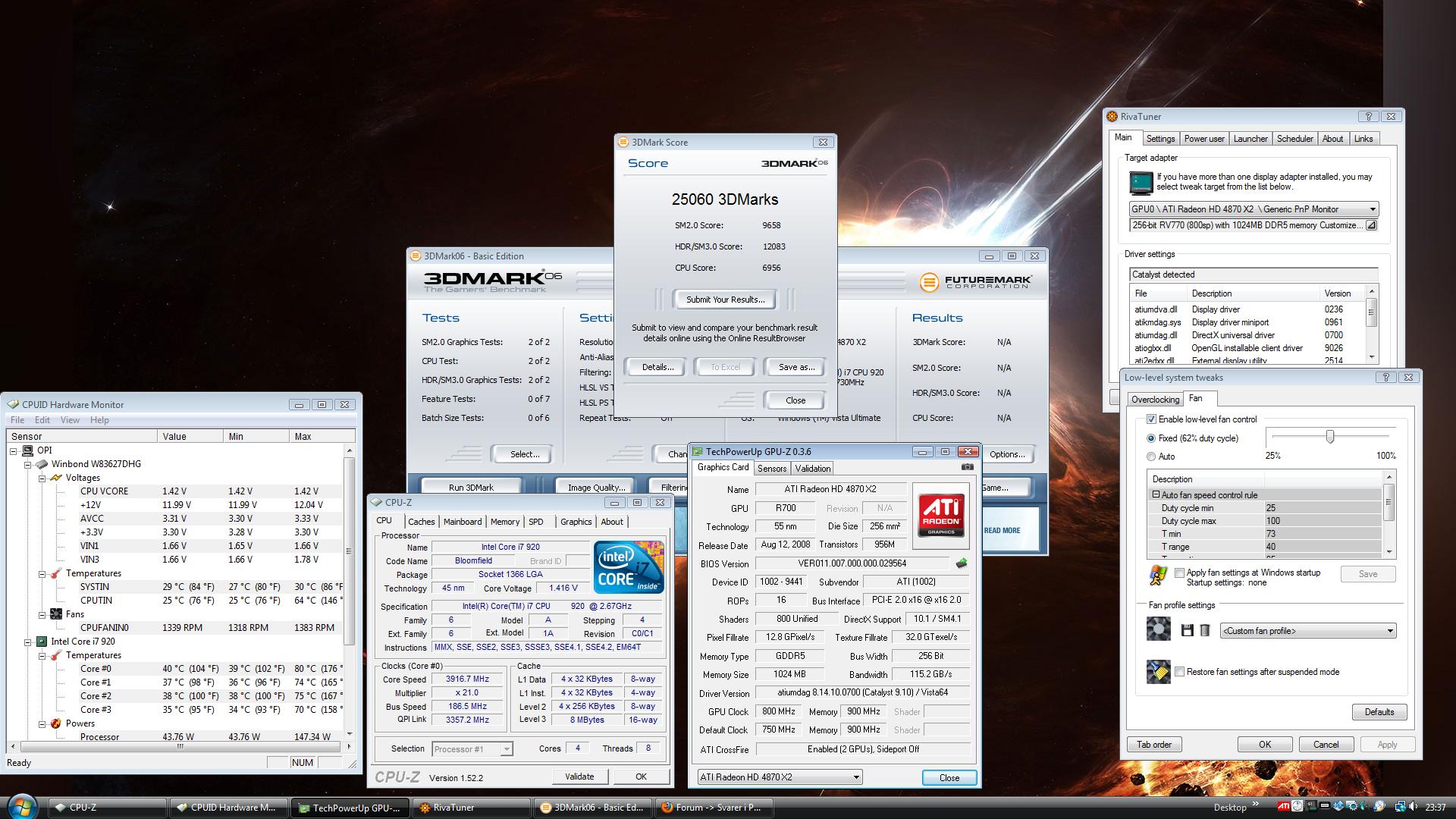
Task: Enable Restore fan settings after suspended mode
Action: pos(1179,672)
